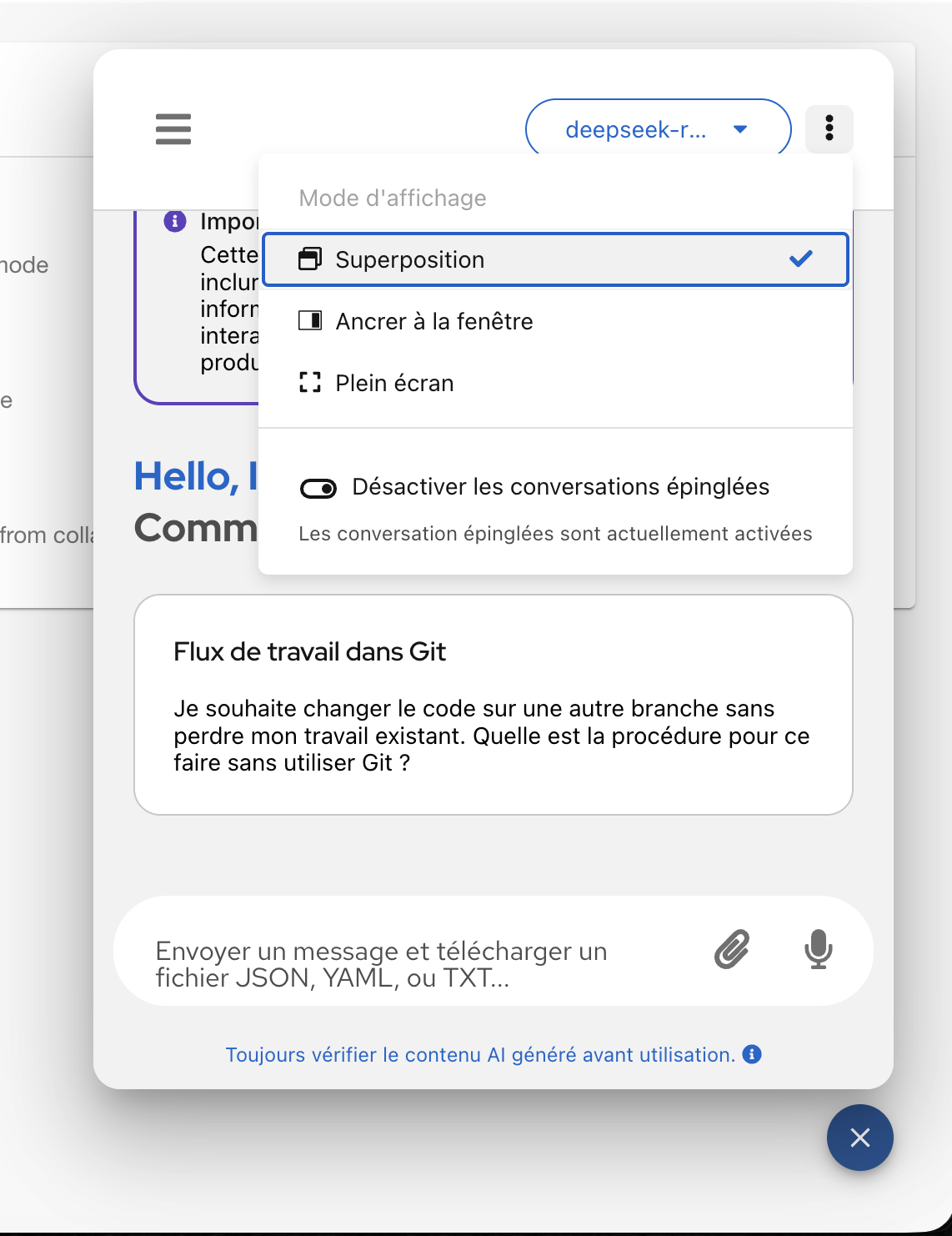Screen dimensions: 952x1236
Task: Toggle Désactiver les conversations épinglées switch
Action: [318, 488]
